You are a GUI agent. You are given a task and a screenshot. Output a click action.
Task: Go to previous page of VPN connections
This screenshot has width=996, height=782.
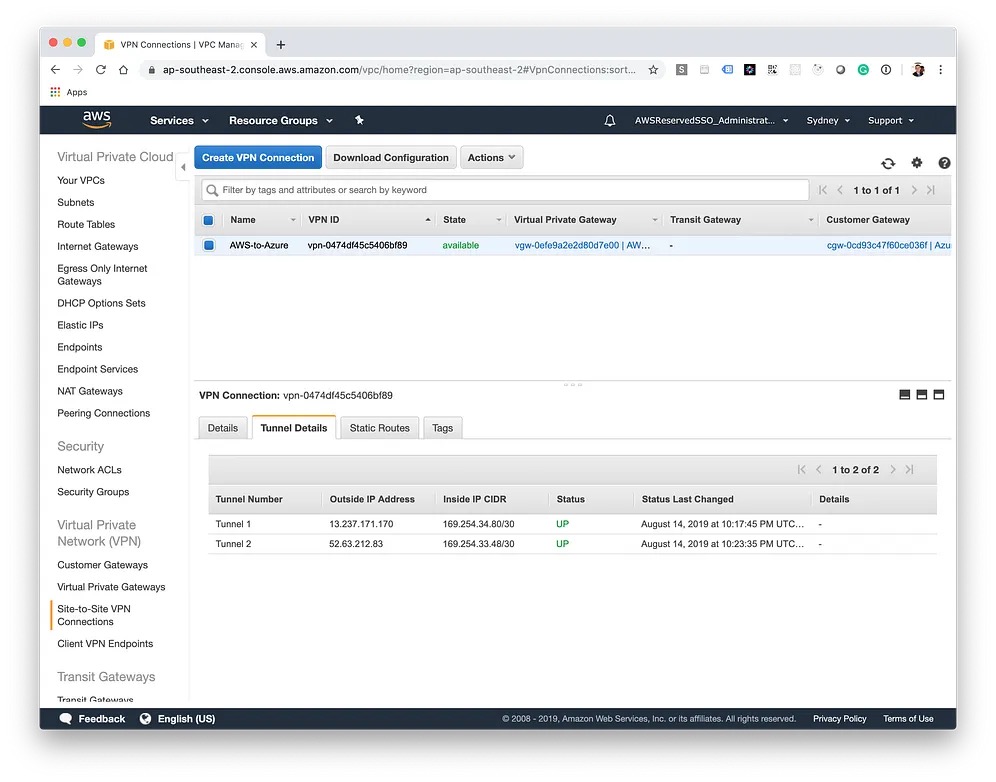point(840,190)
